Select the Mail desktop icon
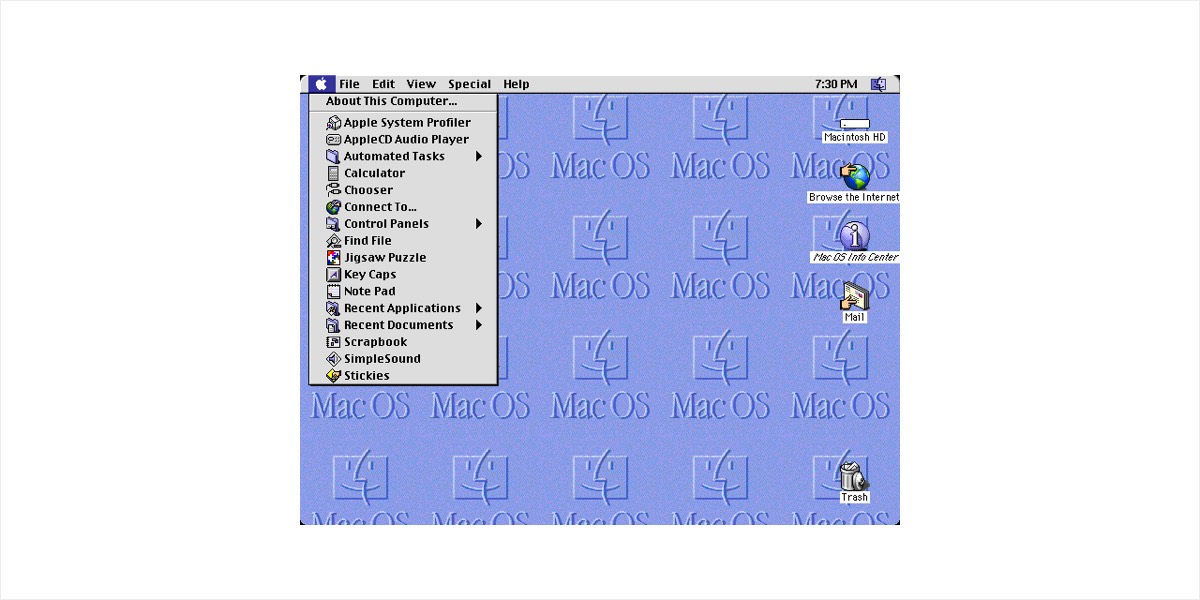Viewport: 1200px width, 600px height. point(854,297)
